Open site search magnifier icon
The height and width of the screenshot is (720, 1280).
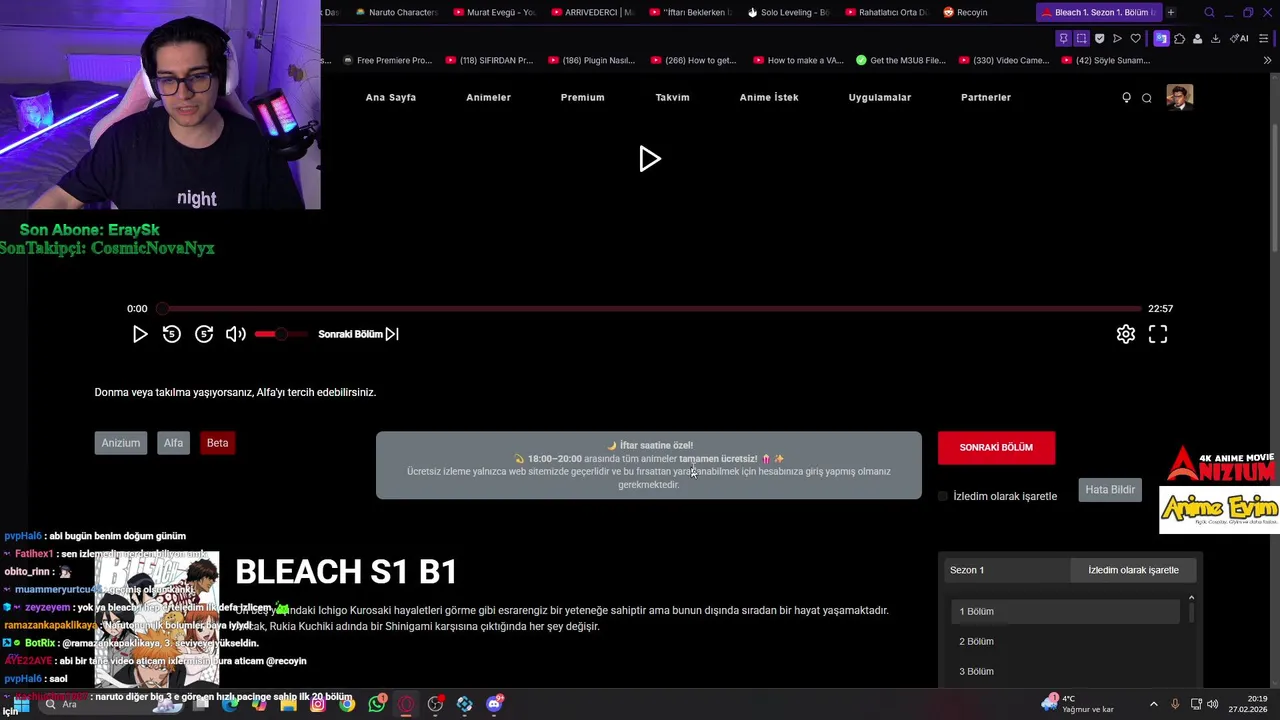coord(1147,98)
